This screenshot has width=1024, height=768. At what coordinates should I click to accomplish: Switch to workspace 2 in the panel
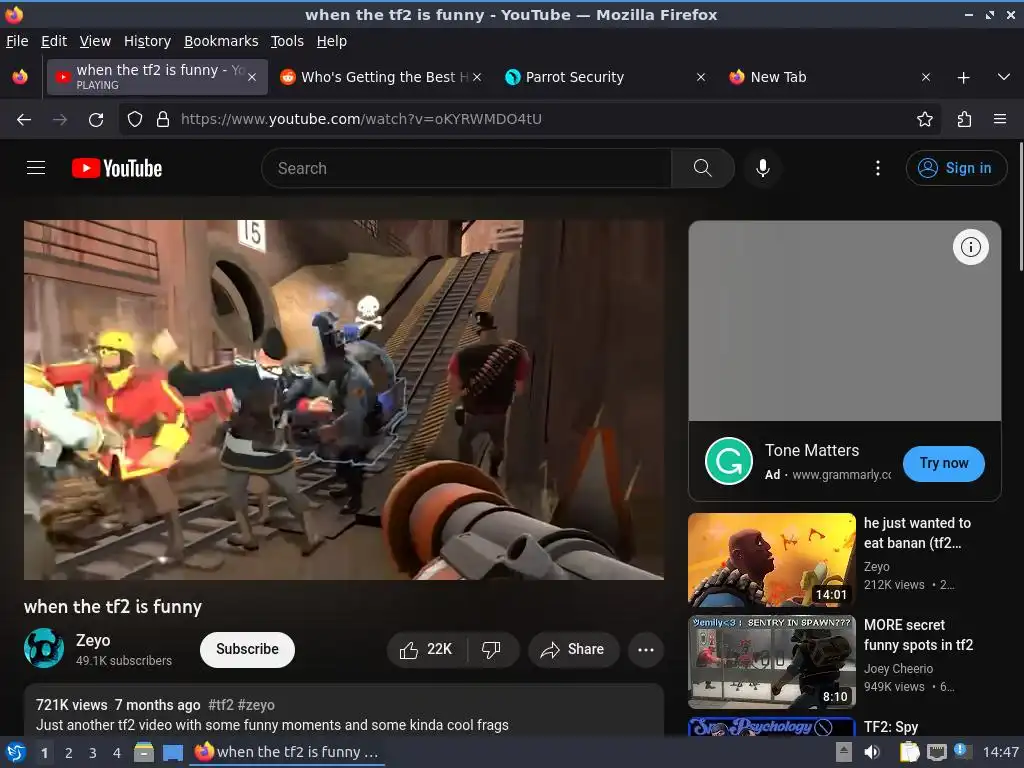coord(68,753)
